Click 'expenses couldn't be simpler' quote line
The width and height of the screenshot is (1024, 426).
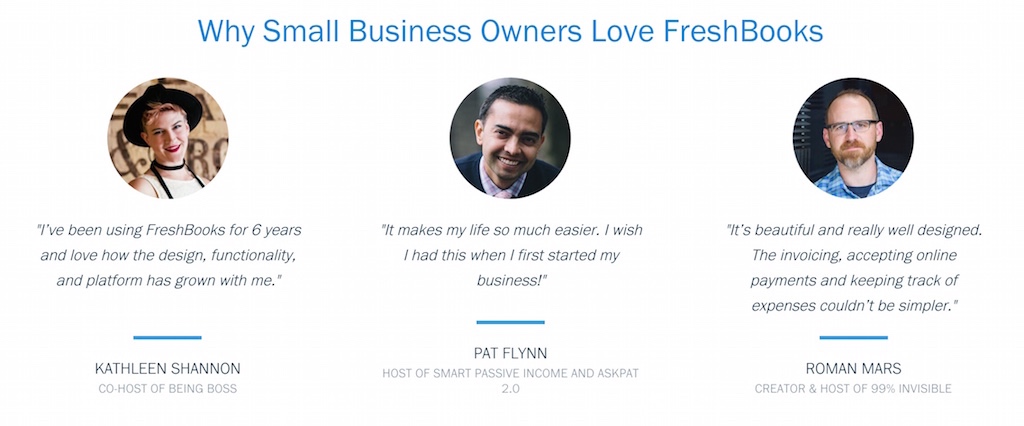coord(854,306)
